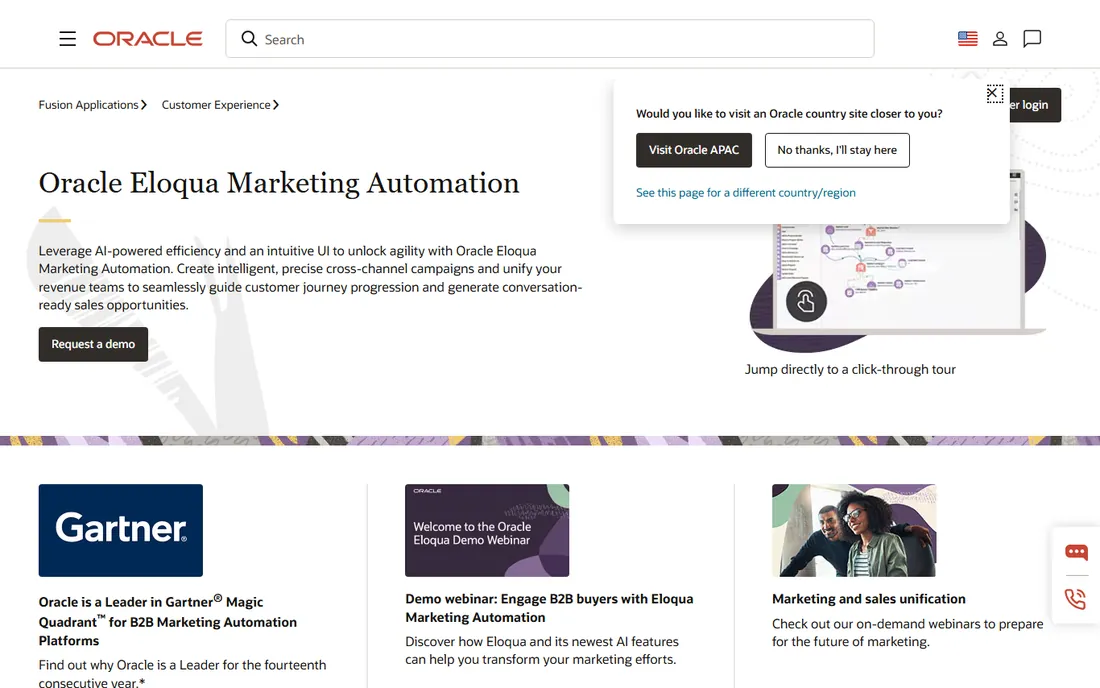The image size is (1100, 688).
Task: Click the Visit Oracle APAC button
Action: tap(694, 150)
